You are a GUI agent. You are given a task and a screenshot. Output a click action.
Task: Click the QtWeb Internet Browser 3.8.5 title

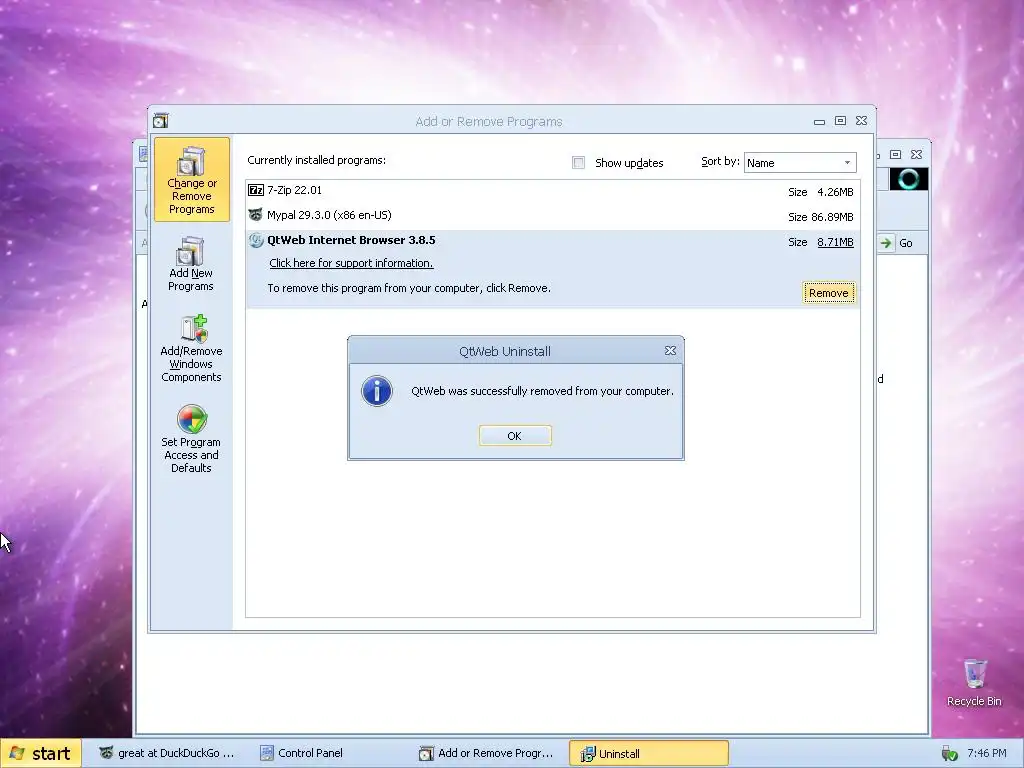point(351,240)
